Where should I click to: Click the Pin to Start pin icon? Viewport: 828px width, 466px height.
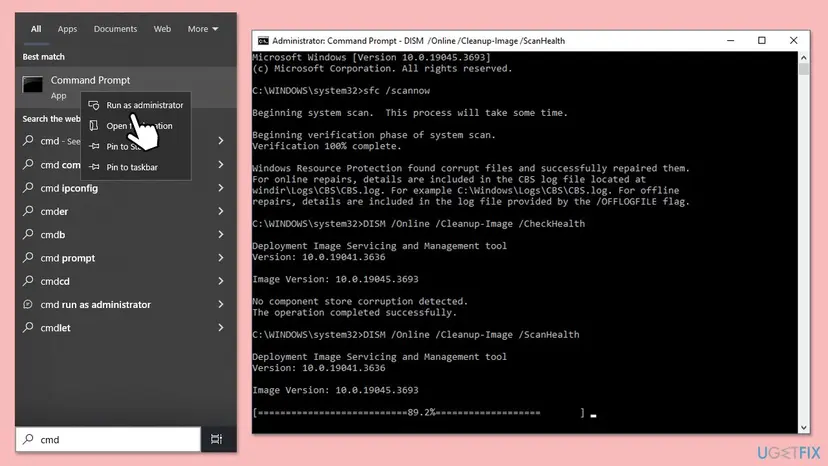pos(94,146)
